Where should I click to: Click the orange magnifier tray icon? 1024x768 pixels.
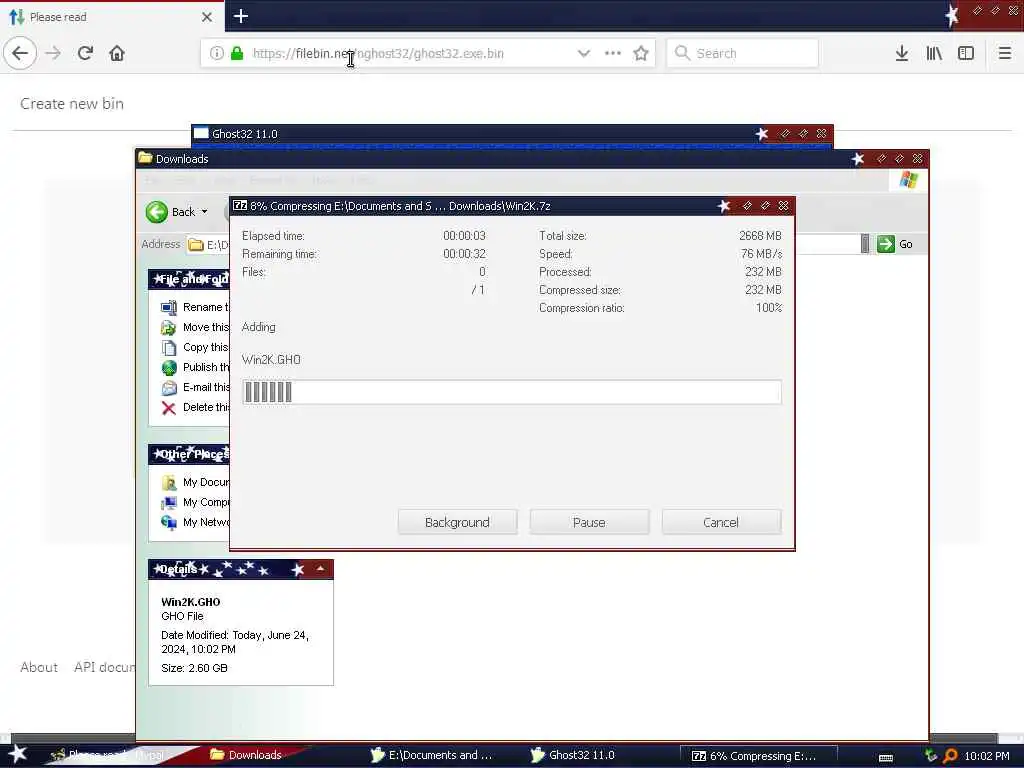pos(950,756)
